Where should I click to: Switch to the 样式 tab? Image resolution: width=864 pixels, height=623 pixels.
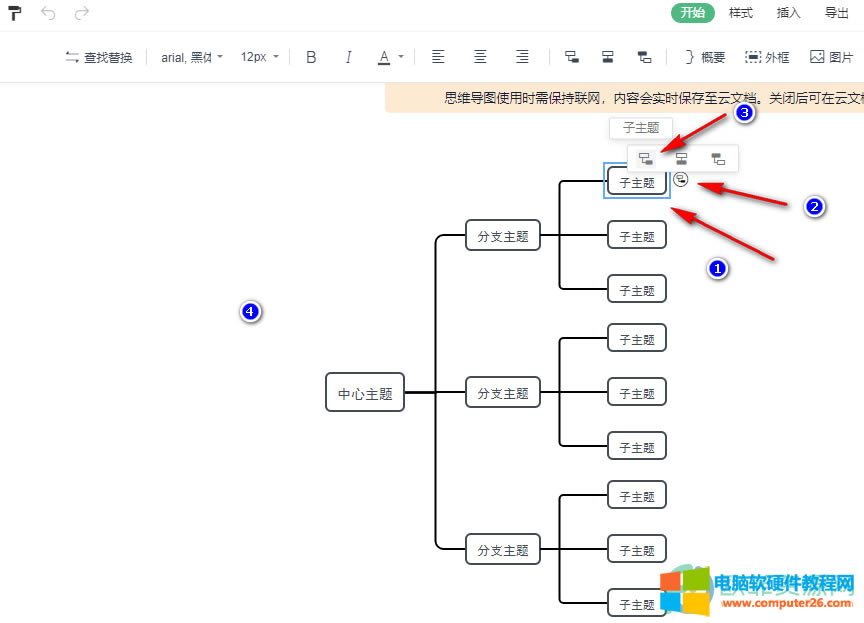(741, 13)
